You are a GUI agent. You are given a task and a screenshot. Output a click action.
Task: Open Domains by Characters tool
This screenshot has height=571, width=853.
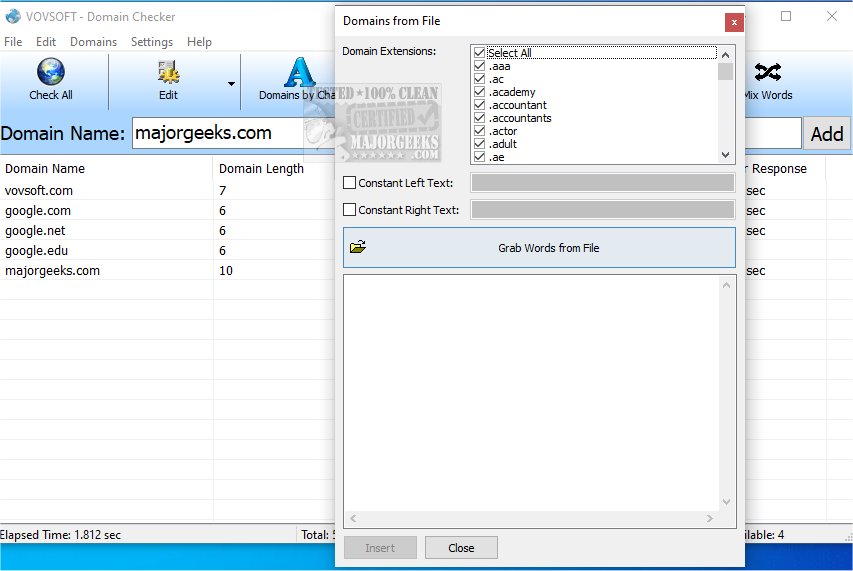pyautogui.click(x=297, y=80)
